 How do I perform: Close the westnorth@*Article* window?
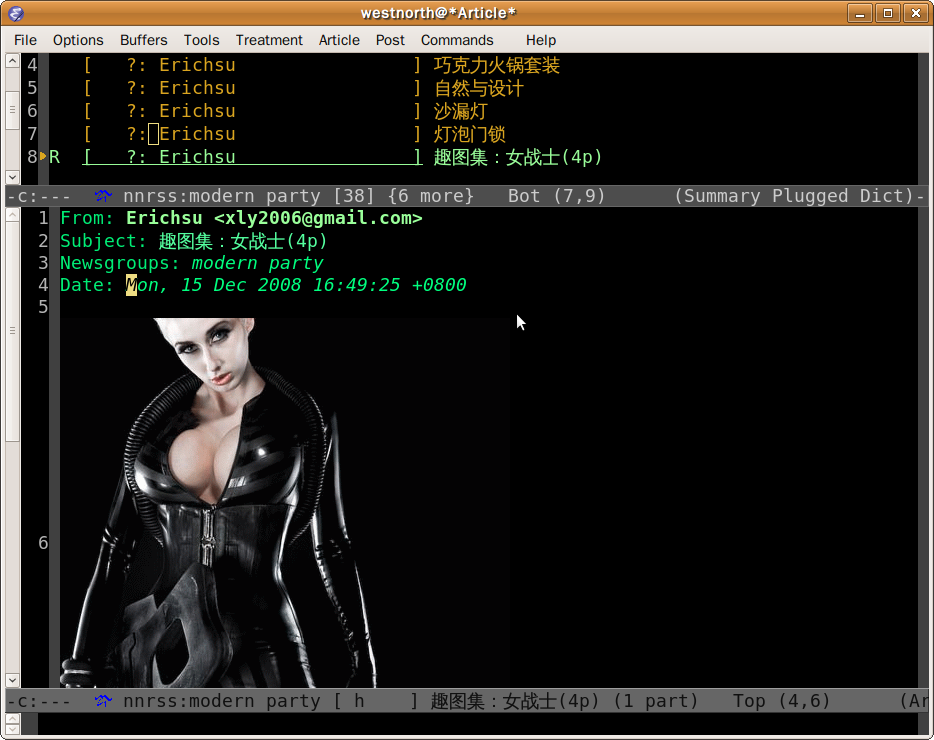tap(916, 13)
